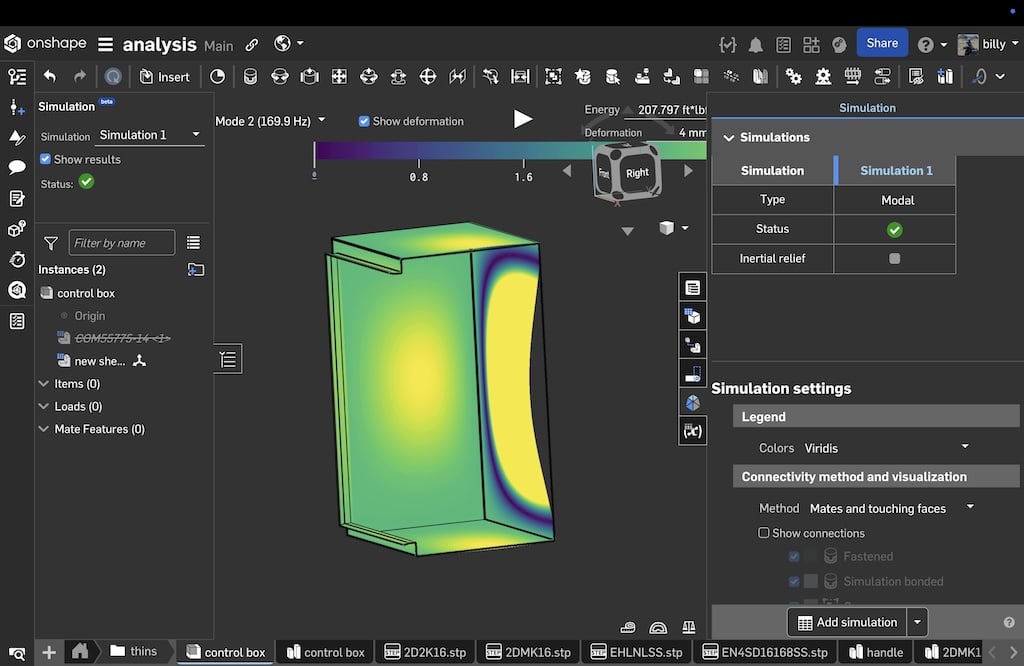The image size is (1024, 666).
Task: Click the filter funnel icon
Action: 51,242
